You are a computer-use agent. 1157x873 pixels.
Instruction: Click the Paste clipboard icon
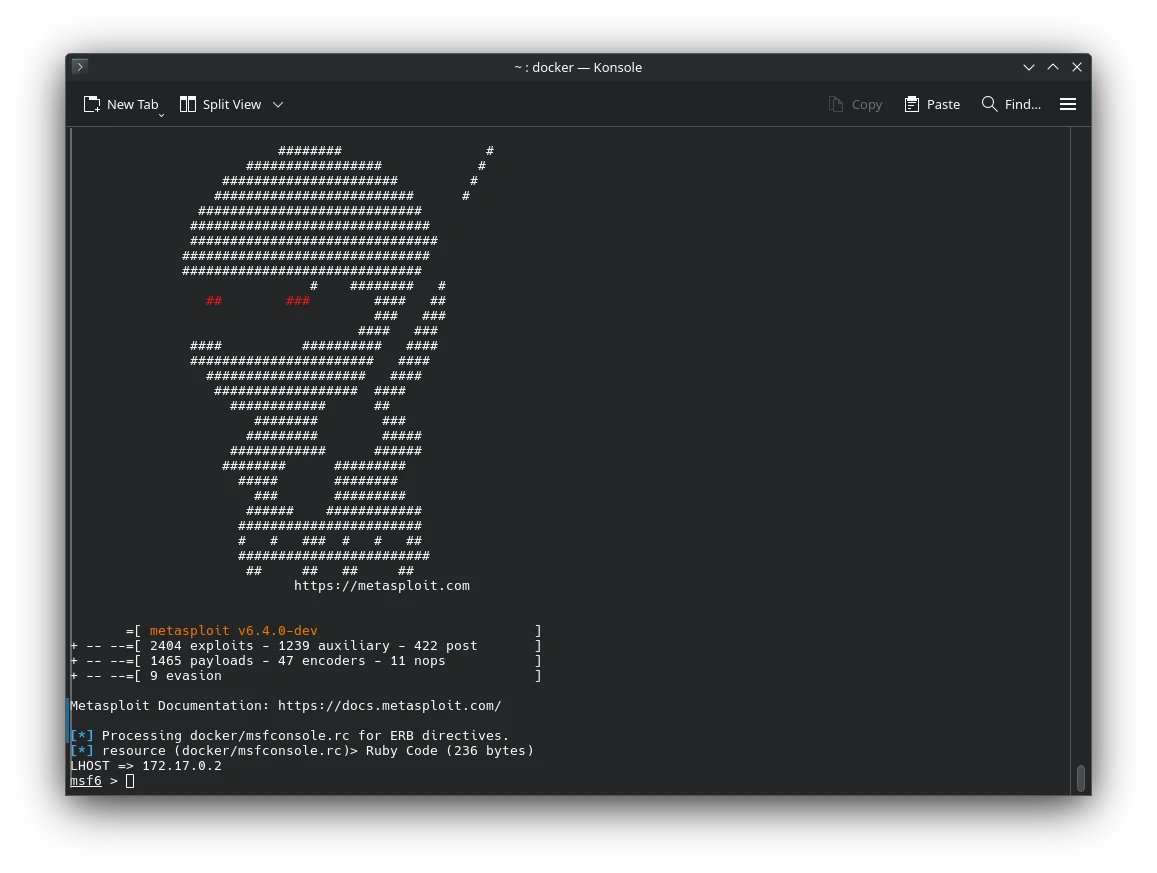[x=912, y=104]
